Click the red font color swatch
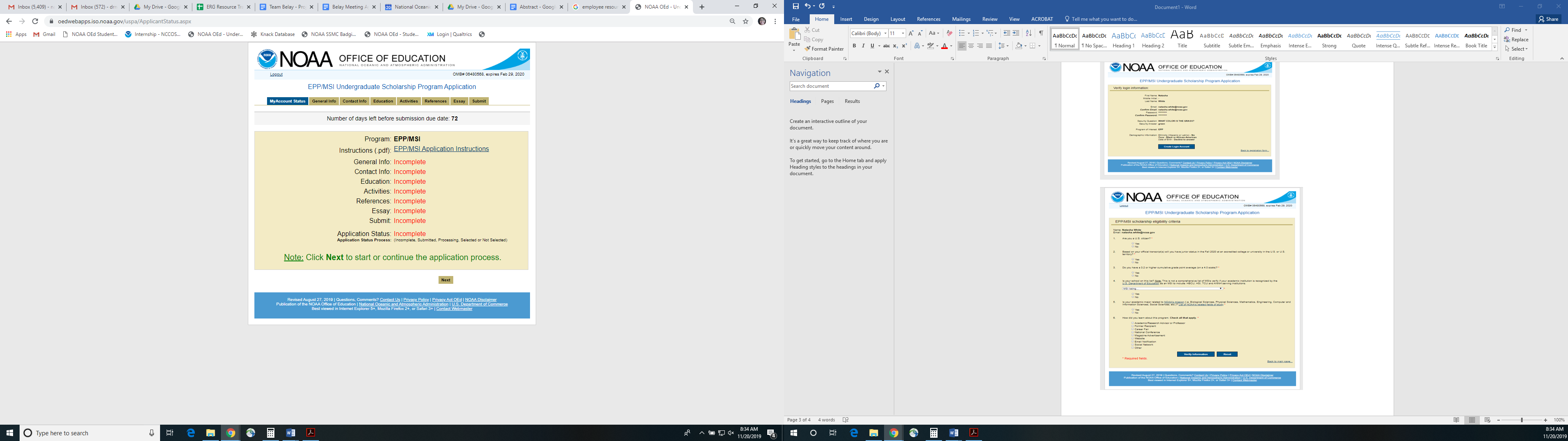Image resolution: width=1568 pixels, height=441 pixels. (945, 46)
